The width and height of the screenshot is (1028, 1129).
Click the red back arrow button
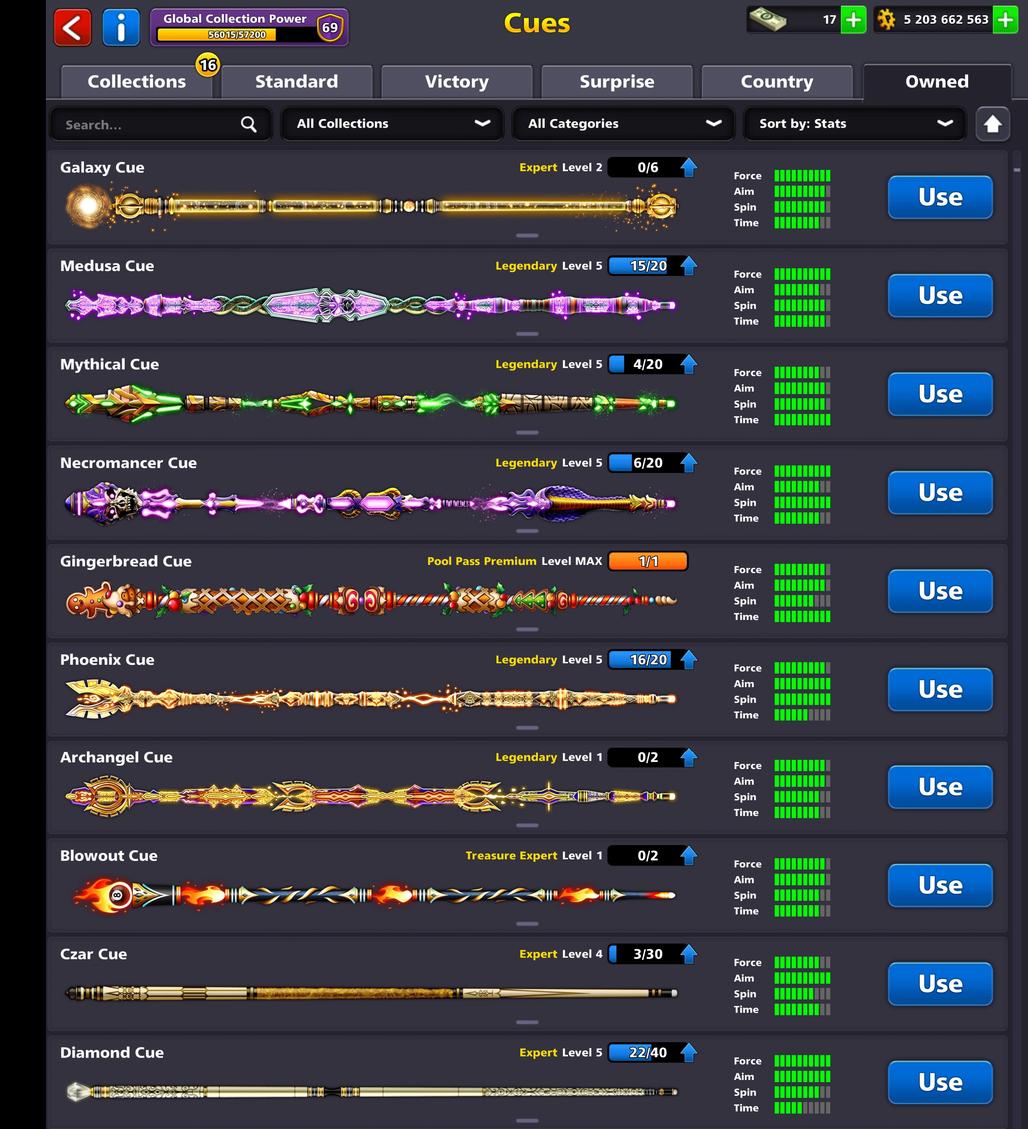[x=72, y=27]
